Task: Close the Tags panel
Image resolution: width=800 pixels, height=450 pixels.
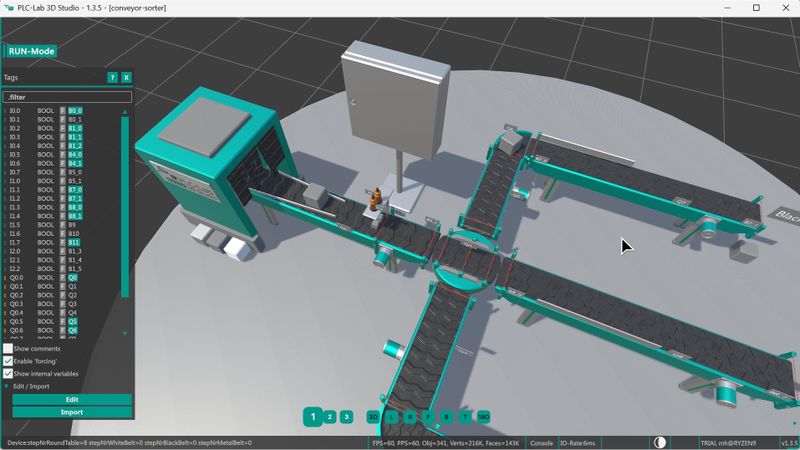Action: point(126,78)
